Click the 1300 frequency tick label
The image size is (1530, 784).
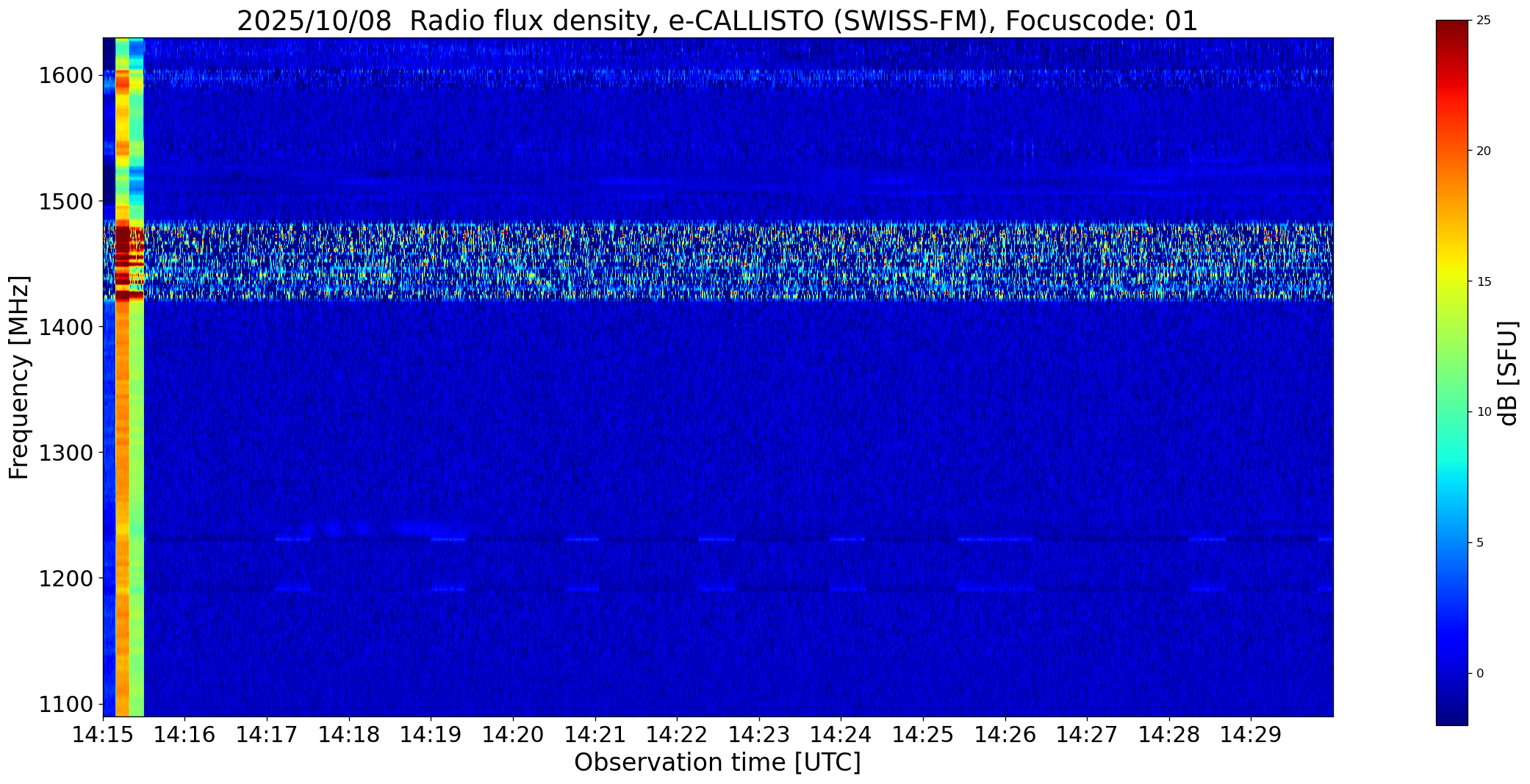click(x=65, y=453)
